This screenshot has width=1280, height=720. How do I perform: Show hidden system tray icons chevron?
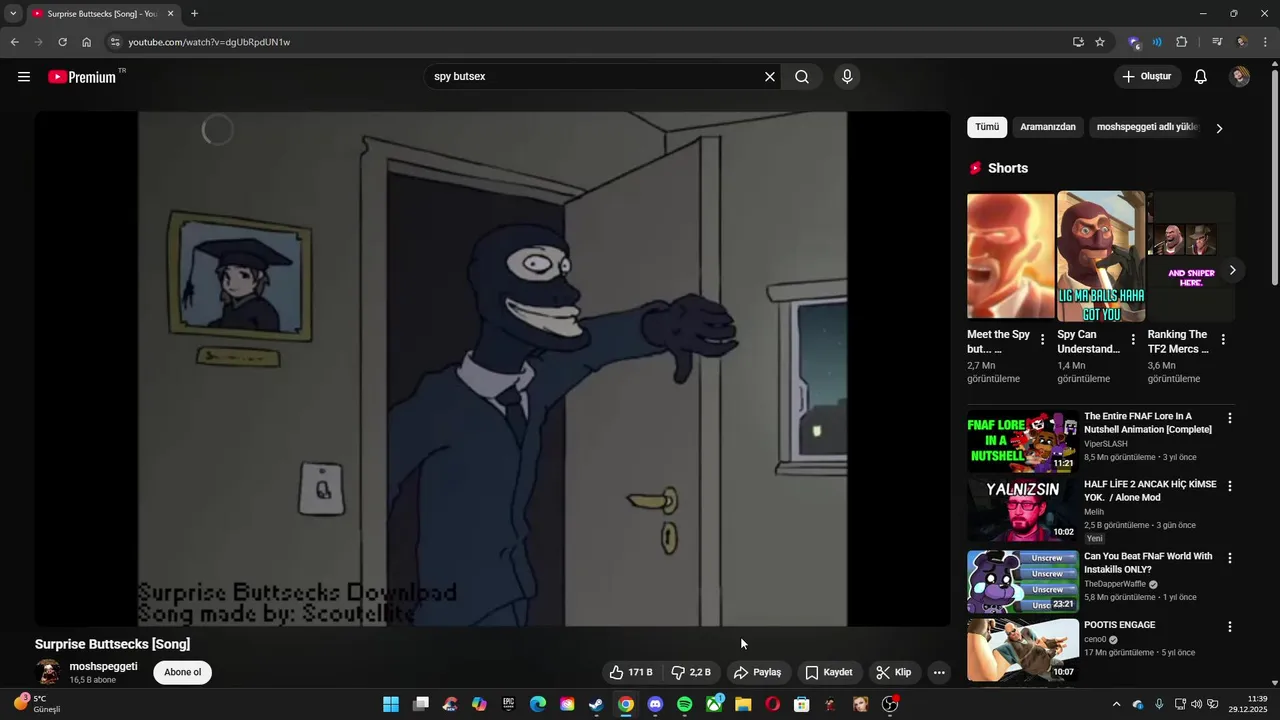pos(1117,704)
